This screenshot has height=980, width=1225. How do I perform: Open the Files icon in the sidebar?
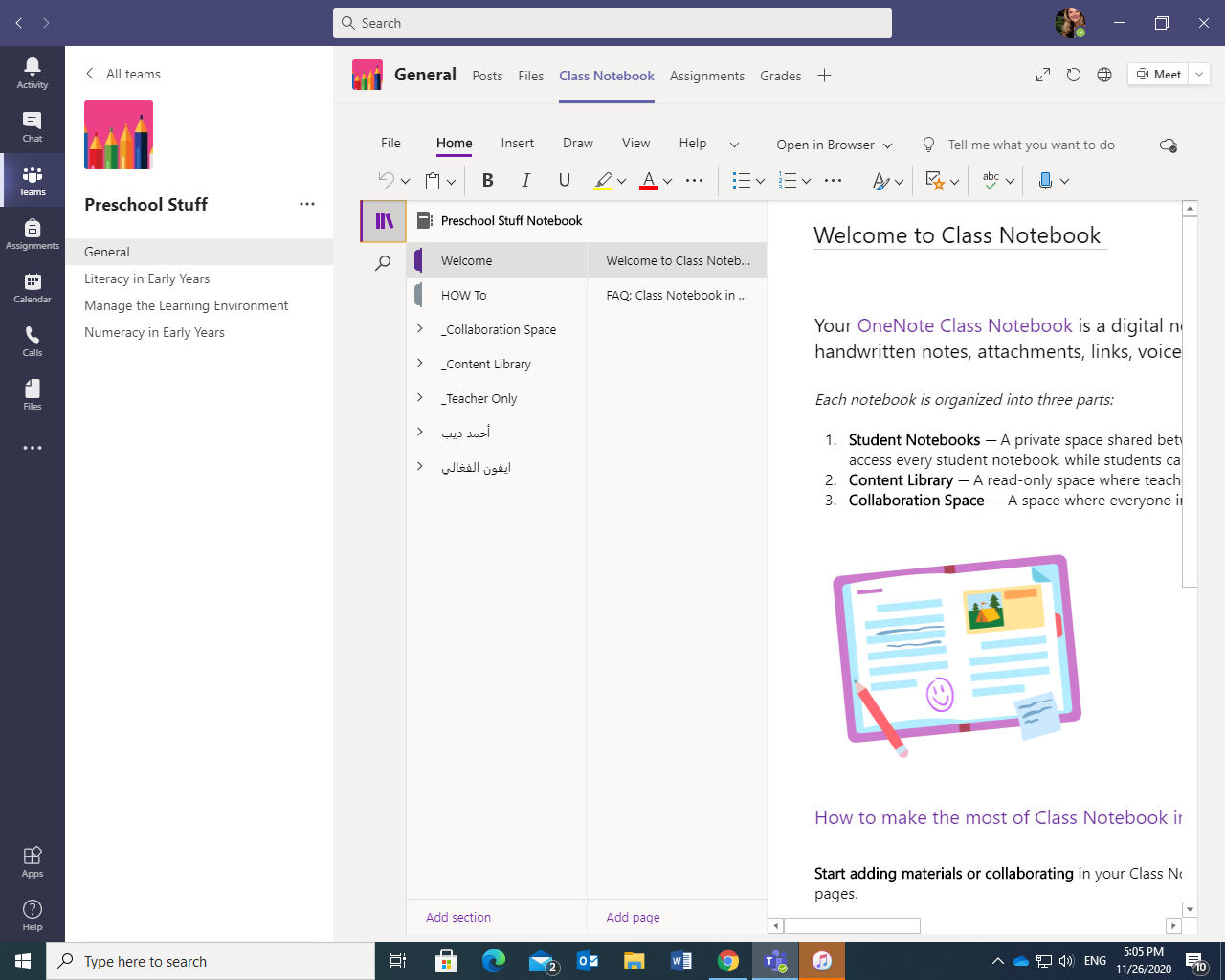pos(33,394)
